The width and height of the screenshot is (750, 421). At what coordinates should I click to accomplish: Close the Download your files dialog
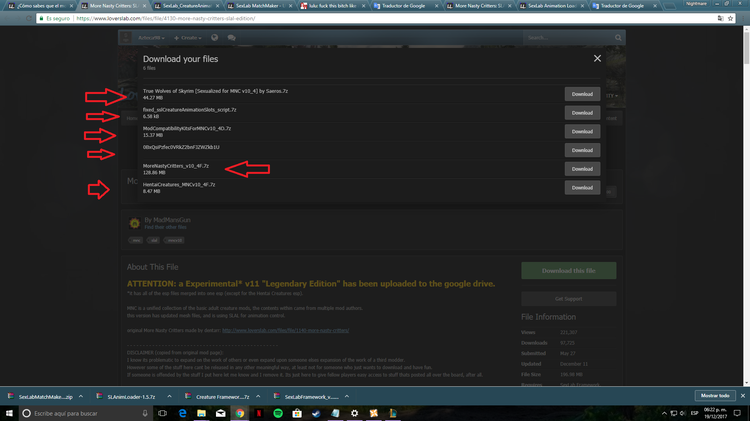(597, 58)
